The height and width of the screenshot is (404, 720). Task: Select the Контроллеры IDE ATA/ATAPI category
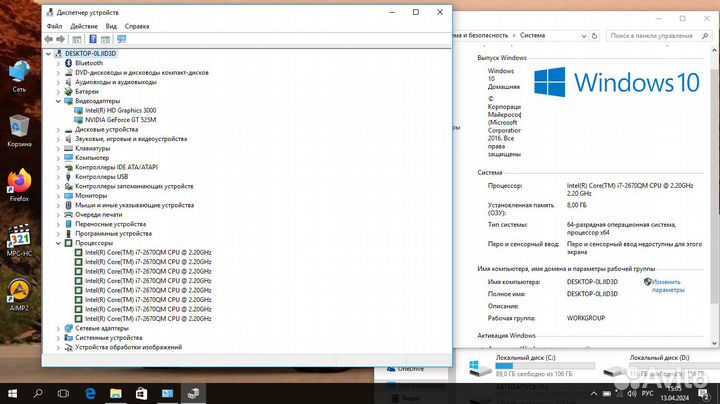pyautogui.click(x=116, y=167)
